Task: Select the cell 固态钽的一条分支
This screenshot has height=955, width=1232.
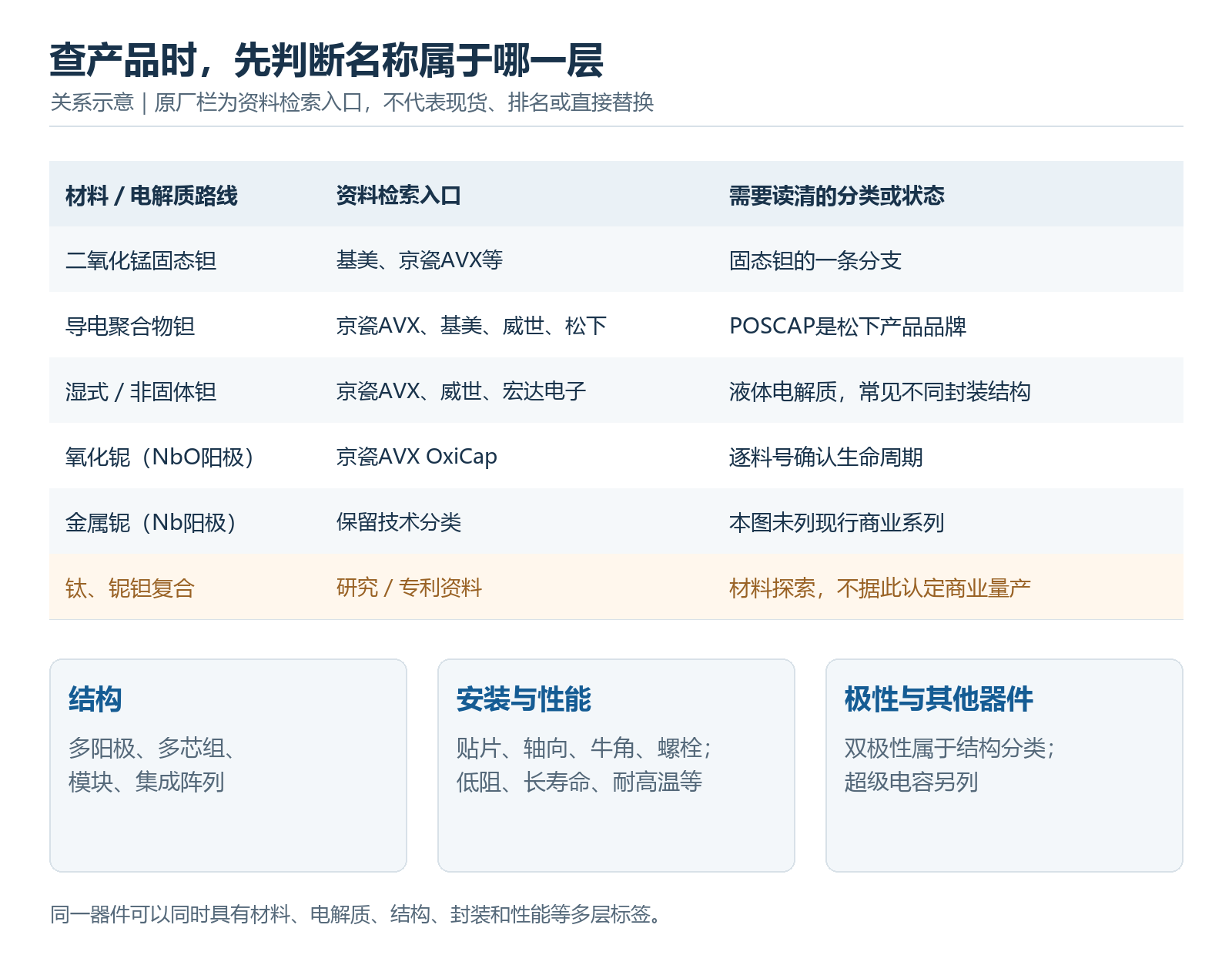Action: click(x=815, y=261)
